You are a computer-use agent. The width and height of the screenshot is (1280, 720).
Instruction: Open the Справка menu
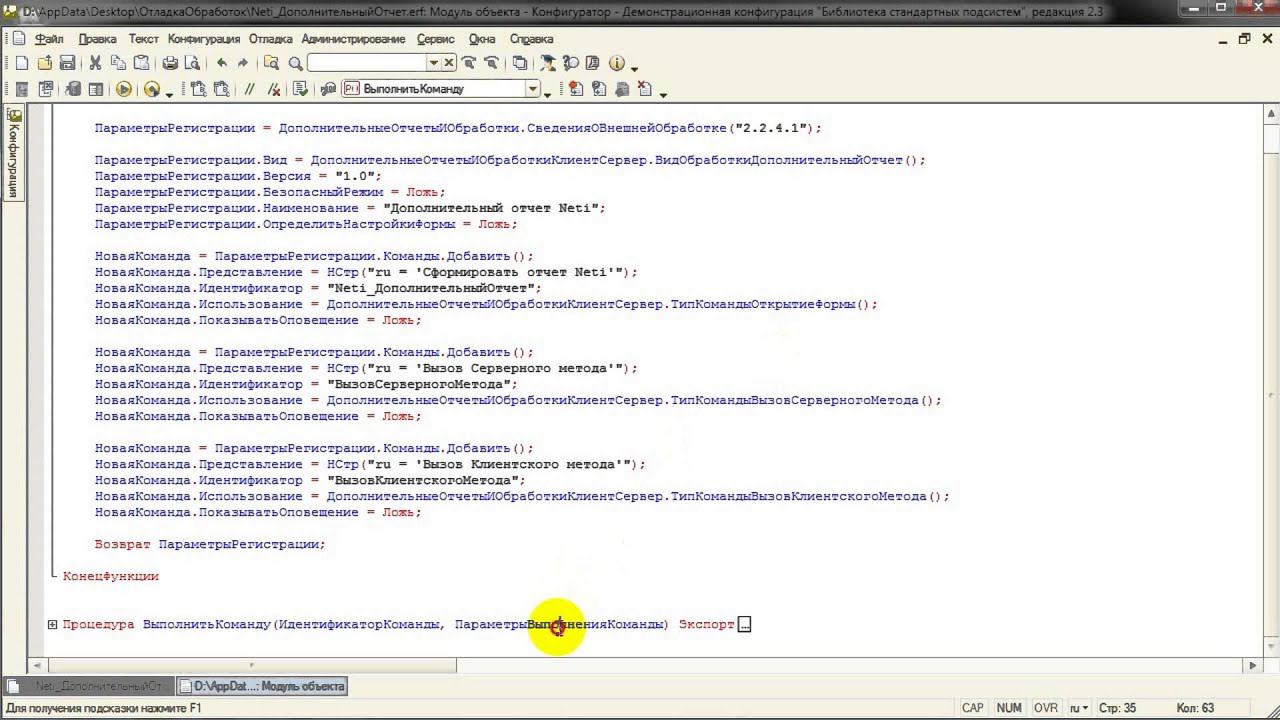532,39
